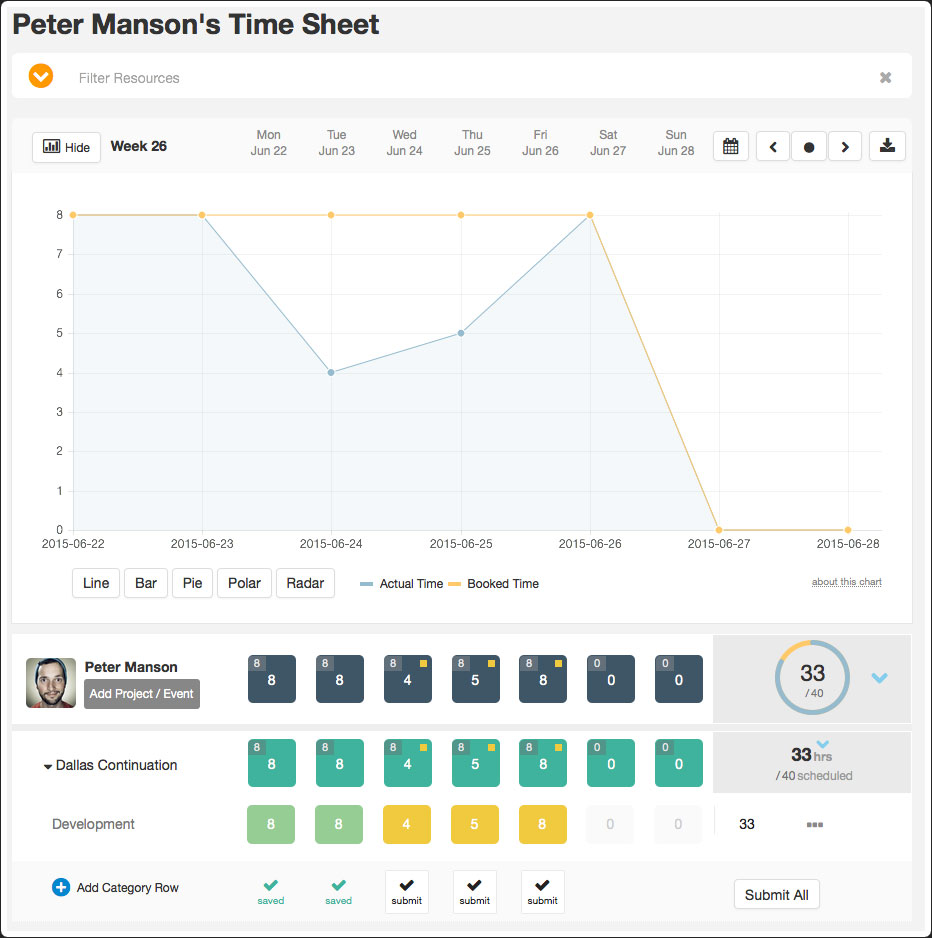
Task: Submit Thursday's hours checkmark button
Action: click(x=475, y=891)
